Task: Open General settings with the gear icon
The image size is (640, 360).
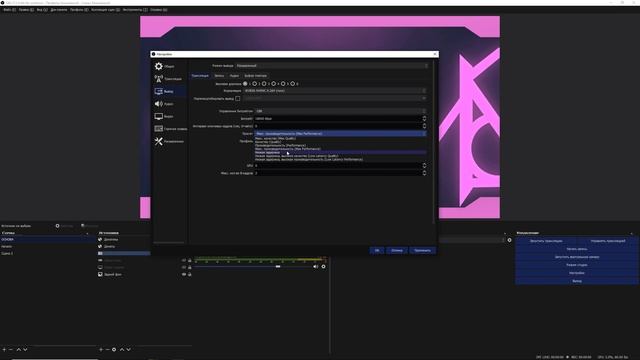Action: tap(159, 66)
